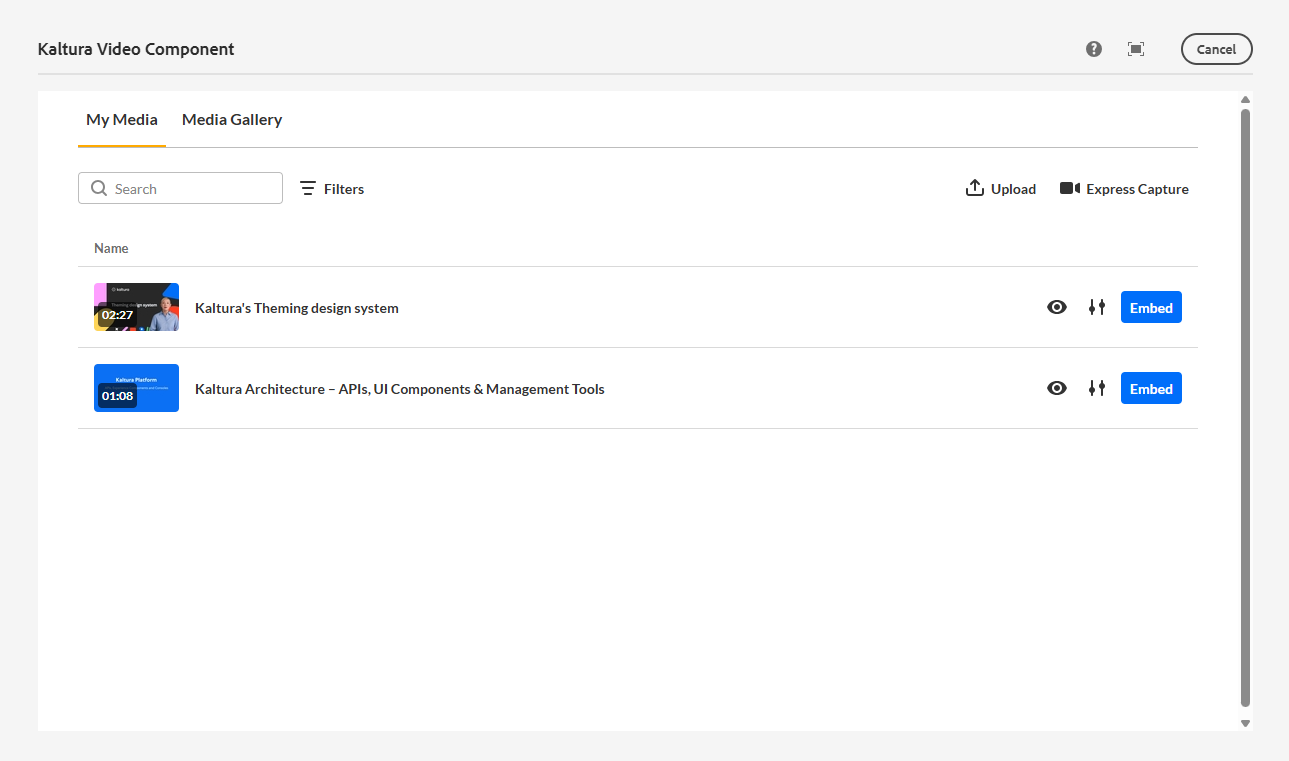
Task: Start Express Capture recording
Action: tap(1124, 189)
